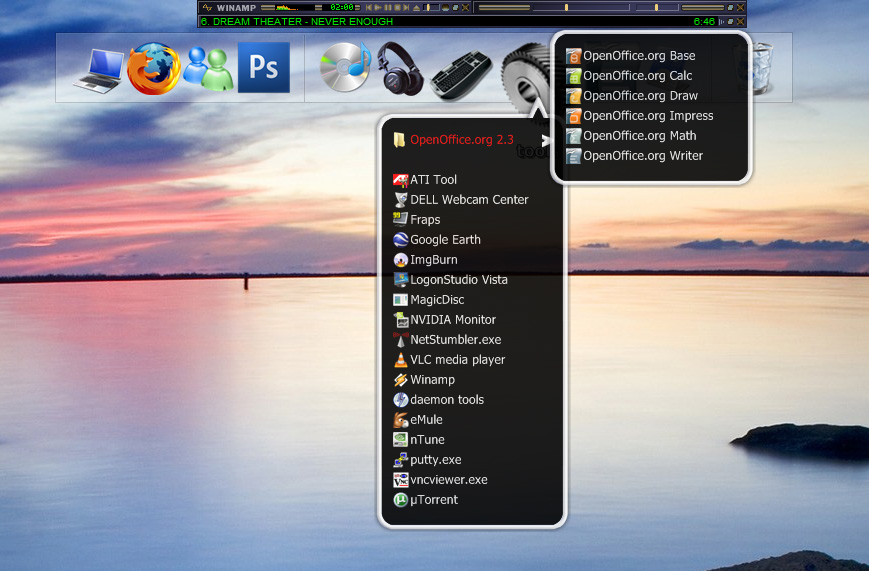Open daemon tools from the menu
869x571 pixels.
click(446, 400)
